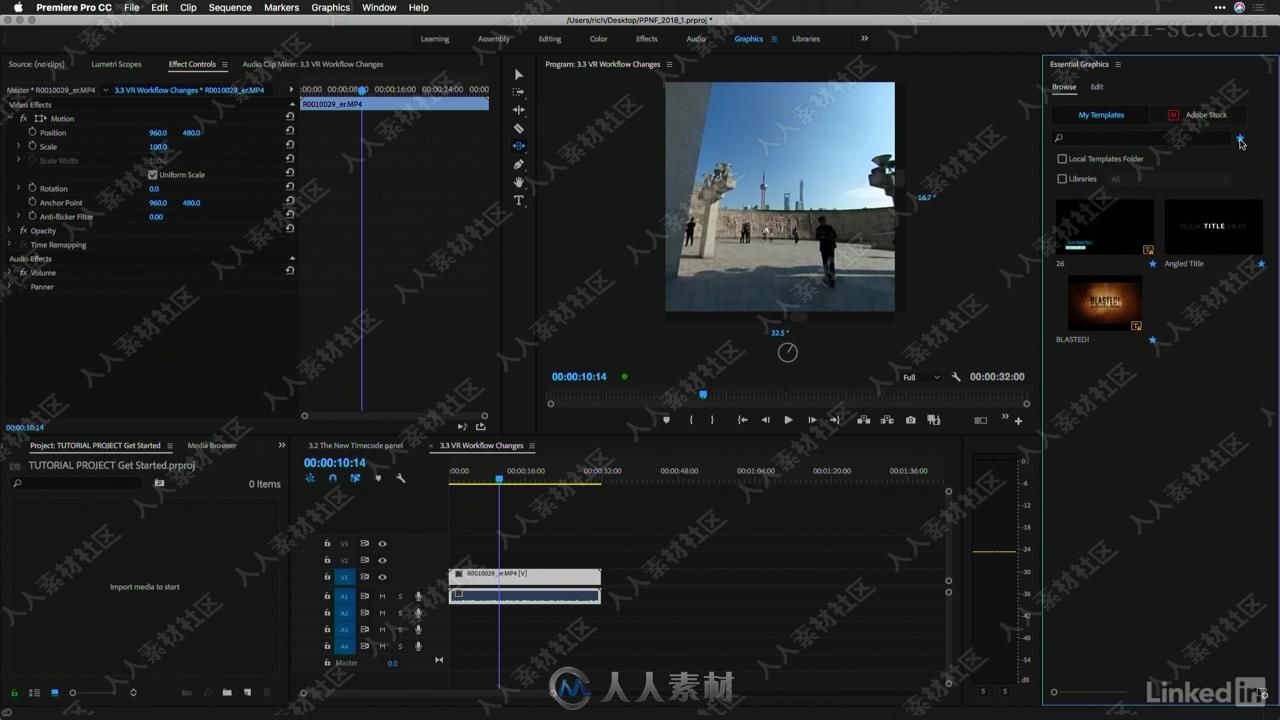Image resolution: width=1280 pixels, height=720 pixels.
Task: Toggle timeline Snap magnet icon
Action: tap(333, 479)
